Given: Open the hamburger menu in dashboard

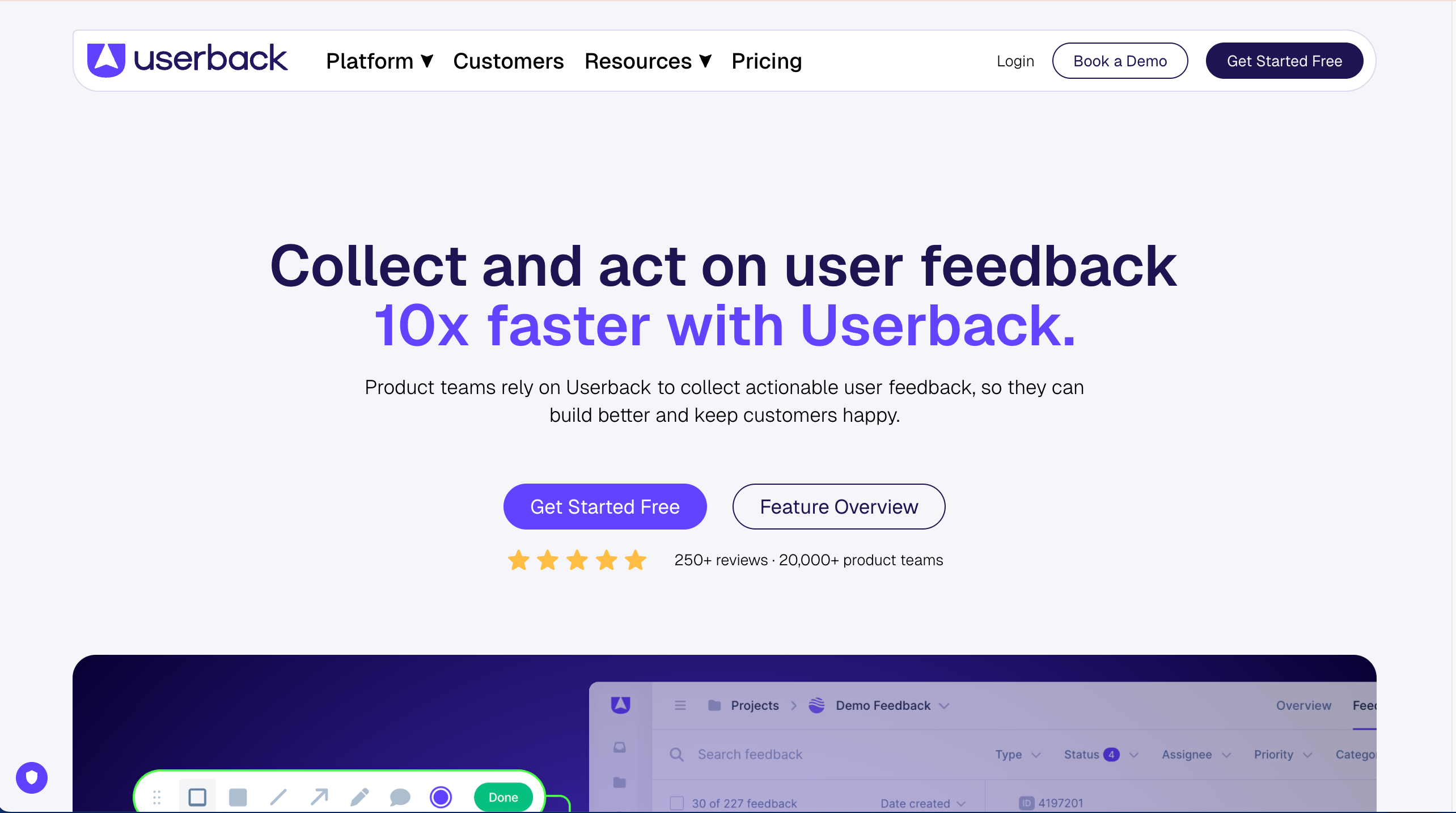Looking at the screenshot, I should [x=680, y=705].
